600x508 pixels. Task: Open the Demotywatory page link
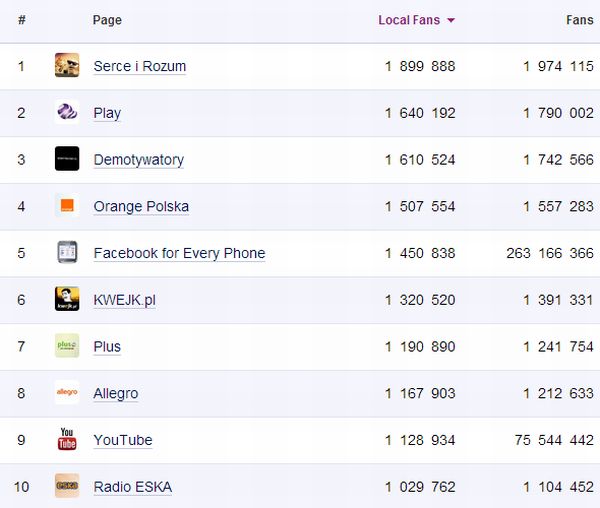pos(138,160)
